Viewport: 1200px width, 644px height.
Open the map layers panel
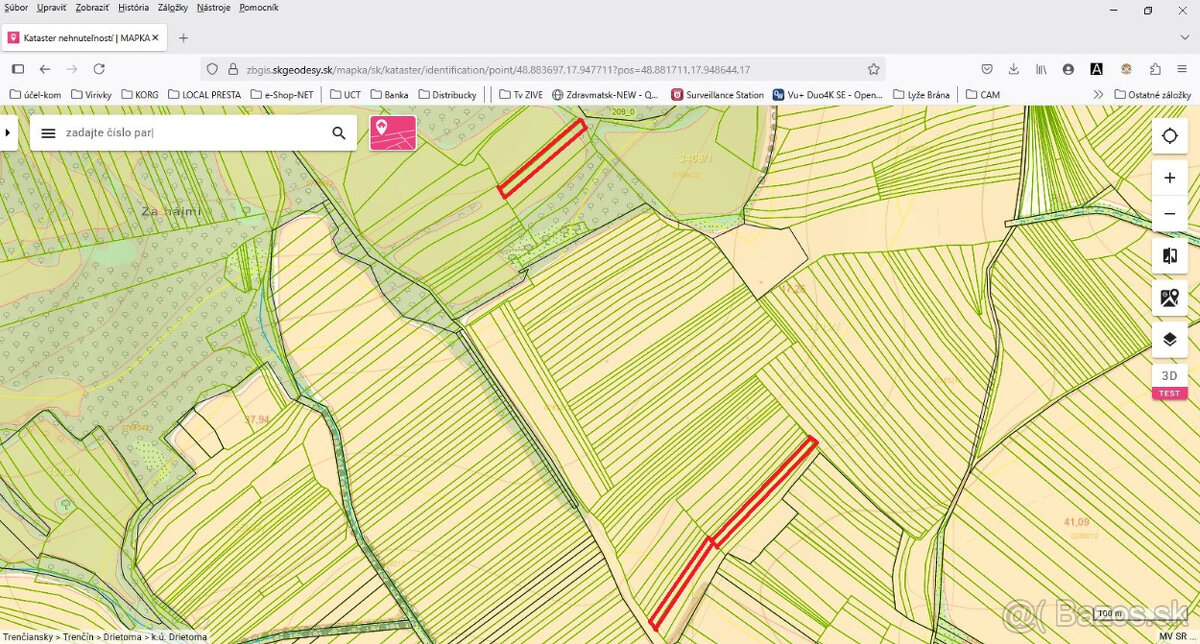tap(1169, 339)
